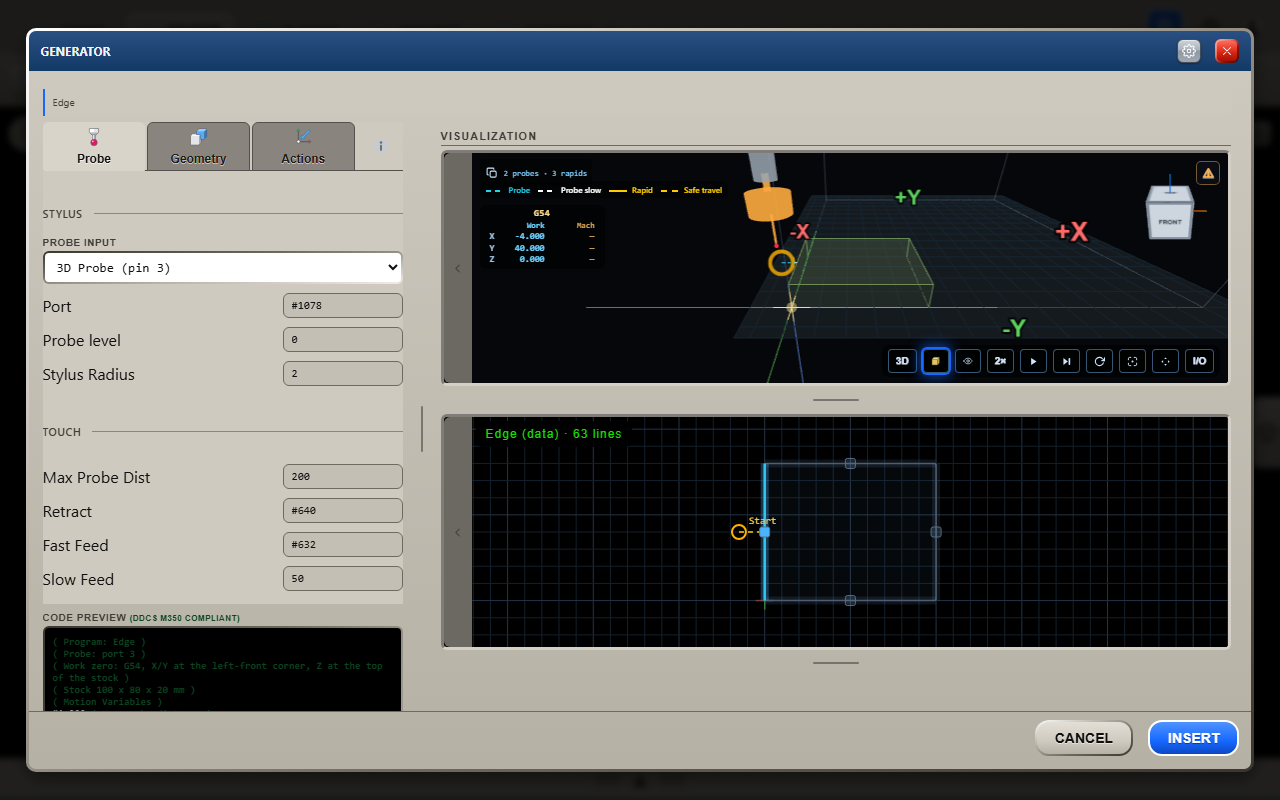This screenshot has width=1280, height=800.
Task: Toggle 2x playback speed
Action: coord(1000,361)
